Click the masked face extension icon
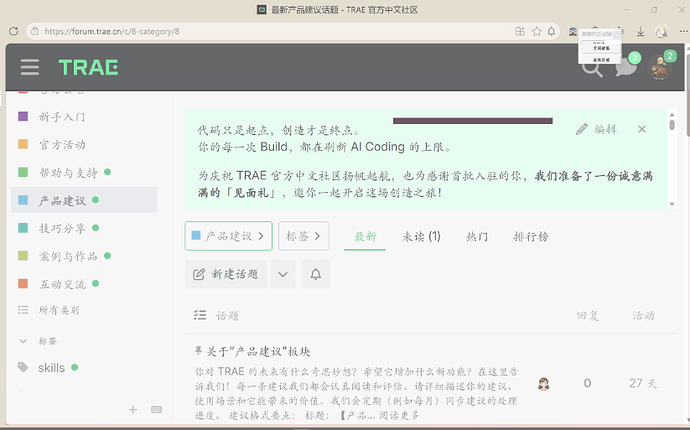 573,31
